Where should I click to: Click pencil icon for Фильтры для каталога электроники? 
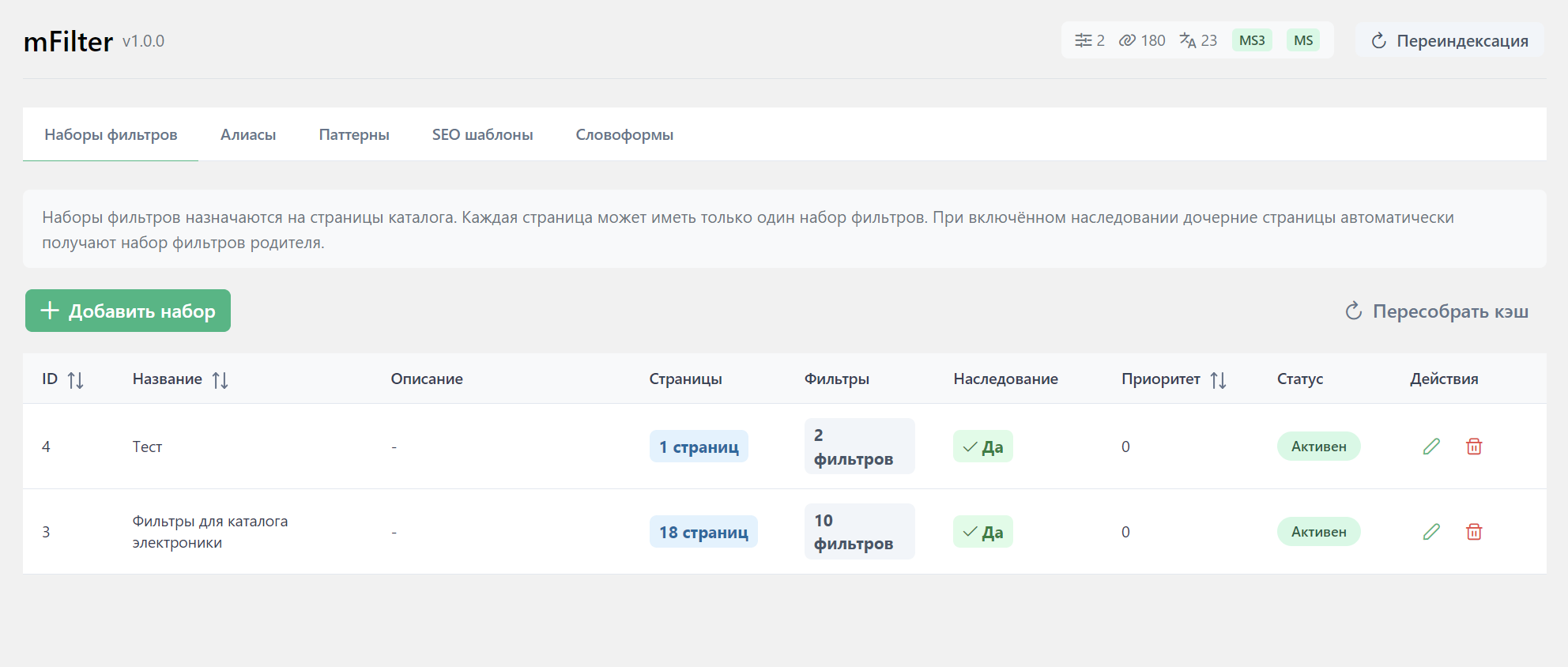tap(1431, 532)
